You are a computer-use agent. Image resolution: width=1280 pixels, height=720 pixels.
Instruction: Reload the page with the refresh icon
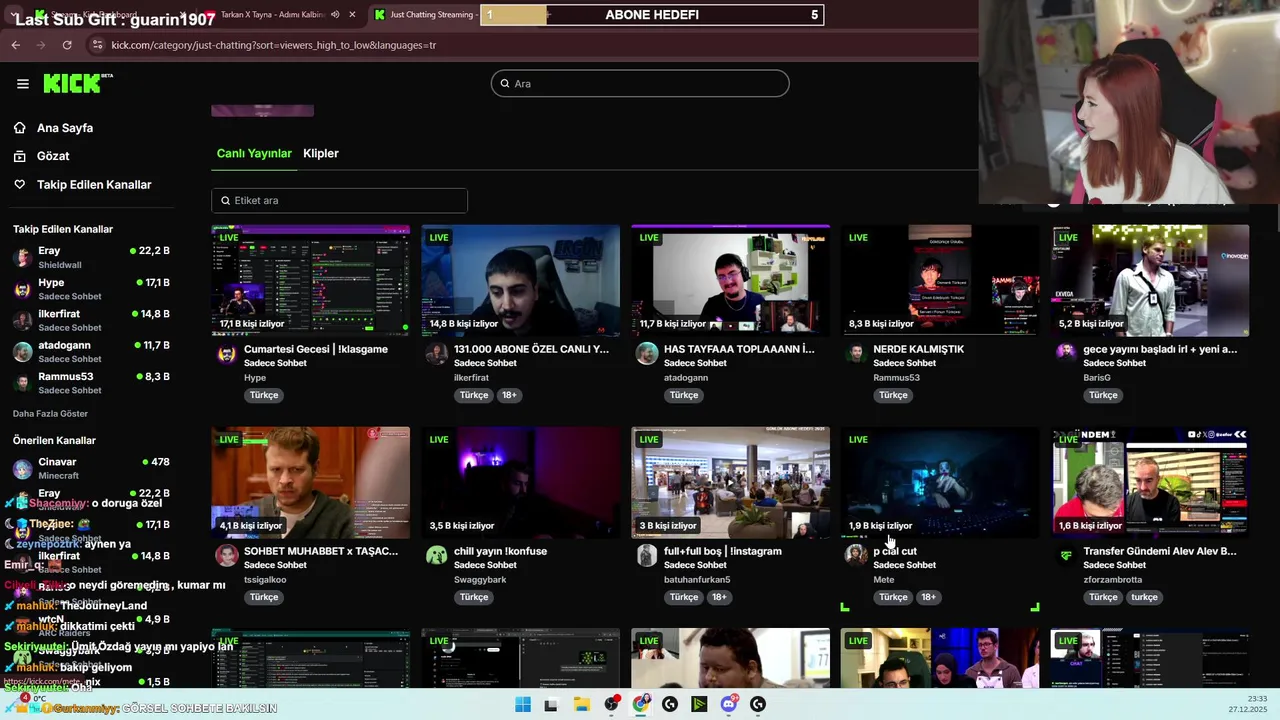67,45
